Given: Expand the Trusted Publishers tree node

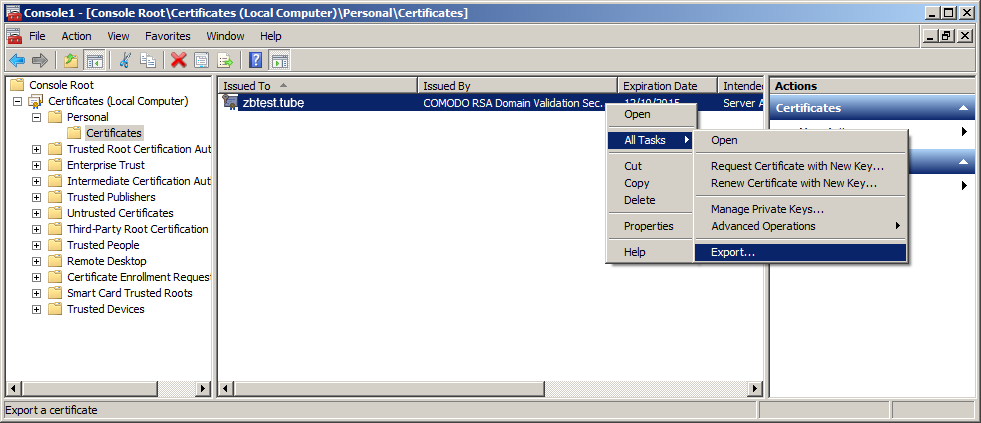Looking at the screenshot, I should [37, 197].
